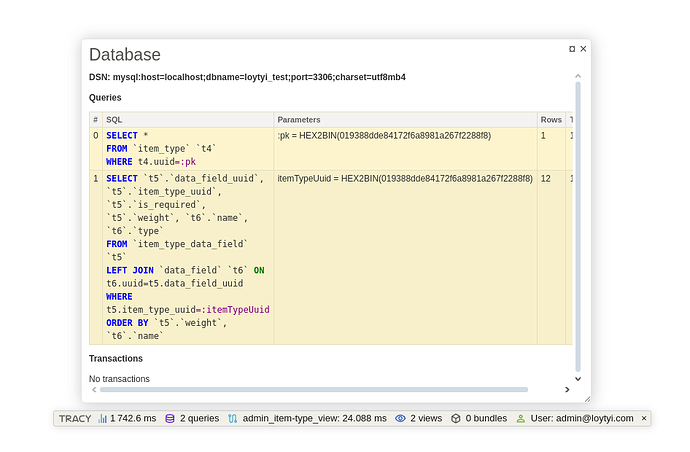
Task: Click the scroll left arrow at bottom
Action: click(94, 390)
